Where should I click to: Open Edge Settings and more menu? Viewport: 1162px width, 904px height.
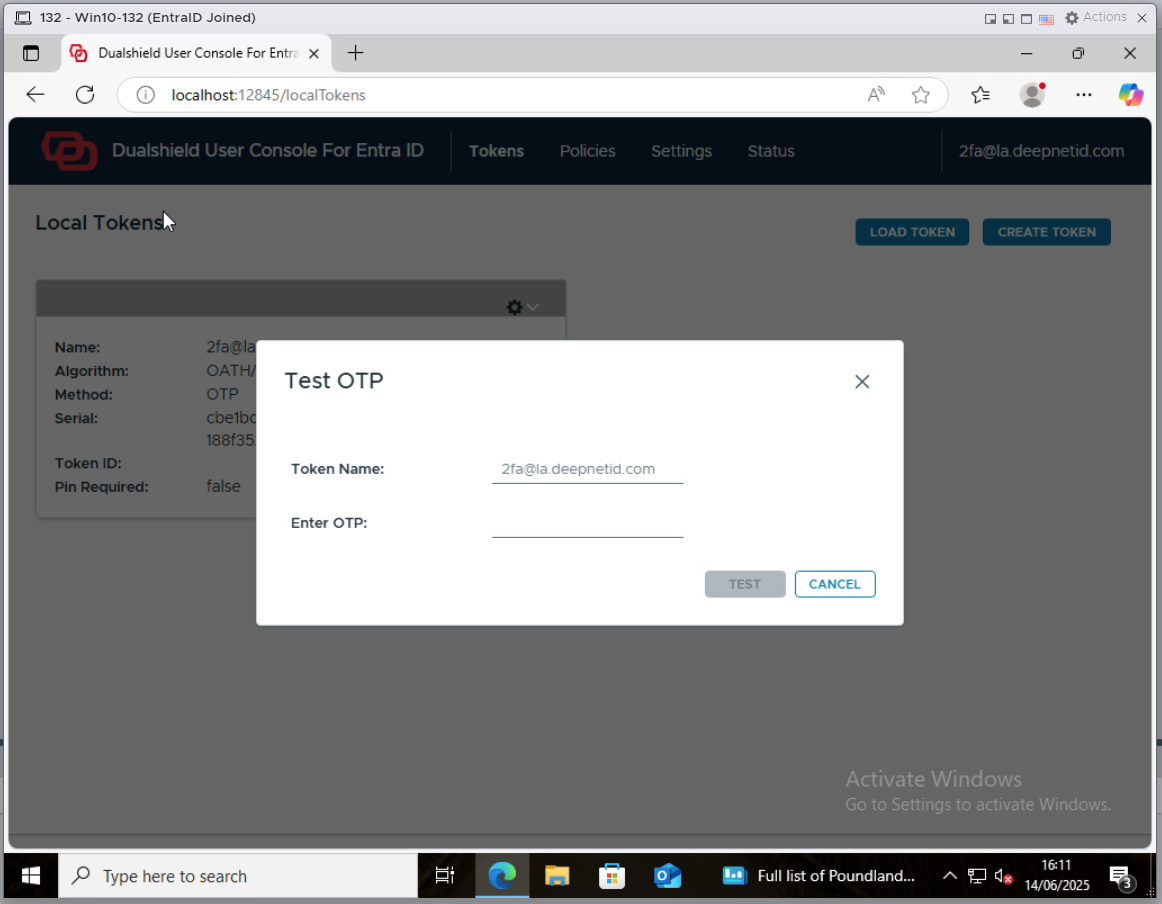(1083, 95)
